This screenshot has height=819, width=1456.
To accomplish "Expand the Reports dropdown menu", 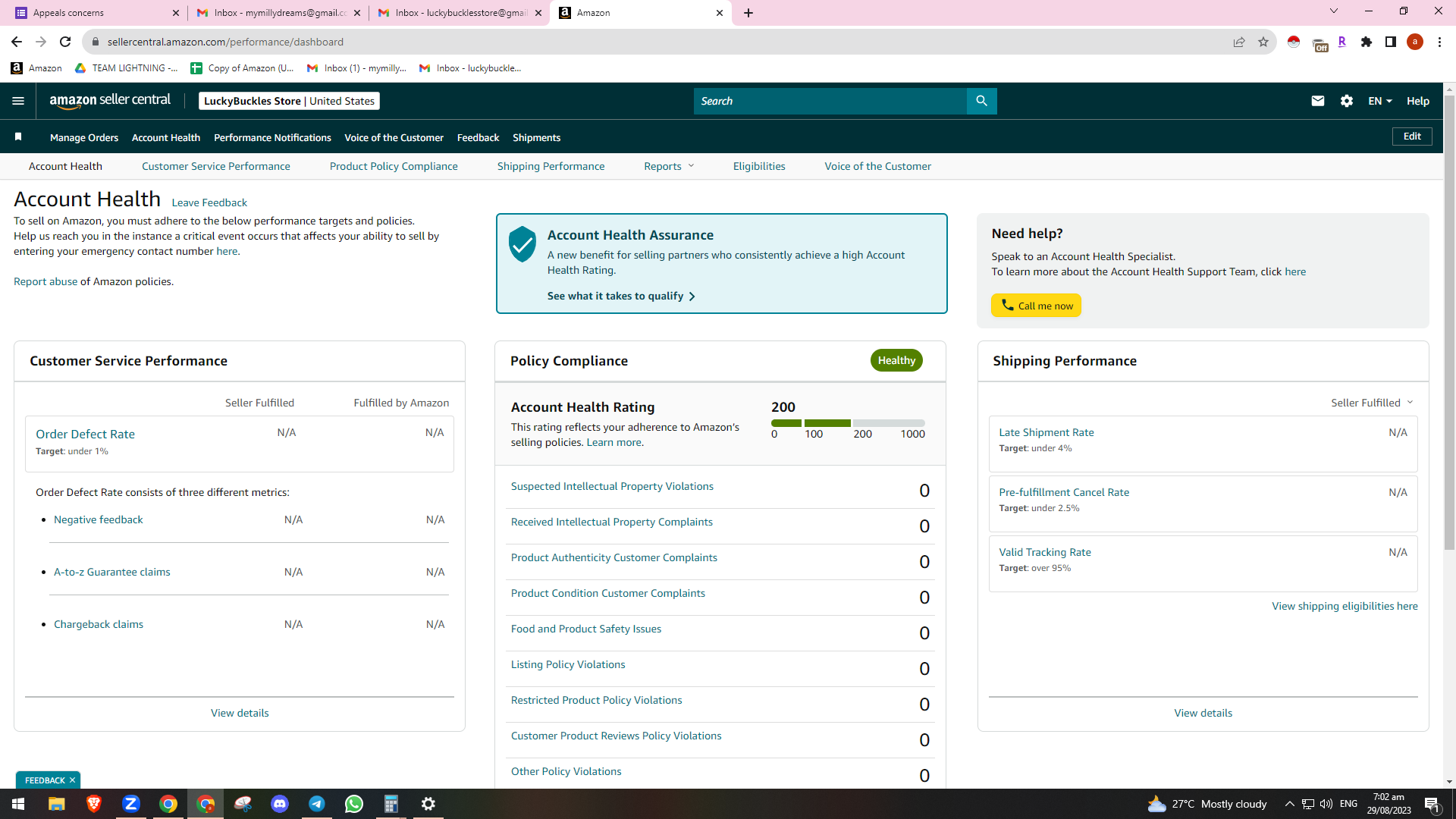I will (669, 166).
